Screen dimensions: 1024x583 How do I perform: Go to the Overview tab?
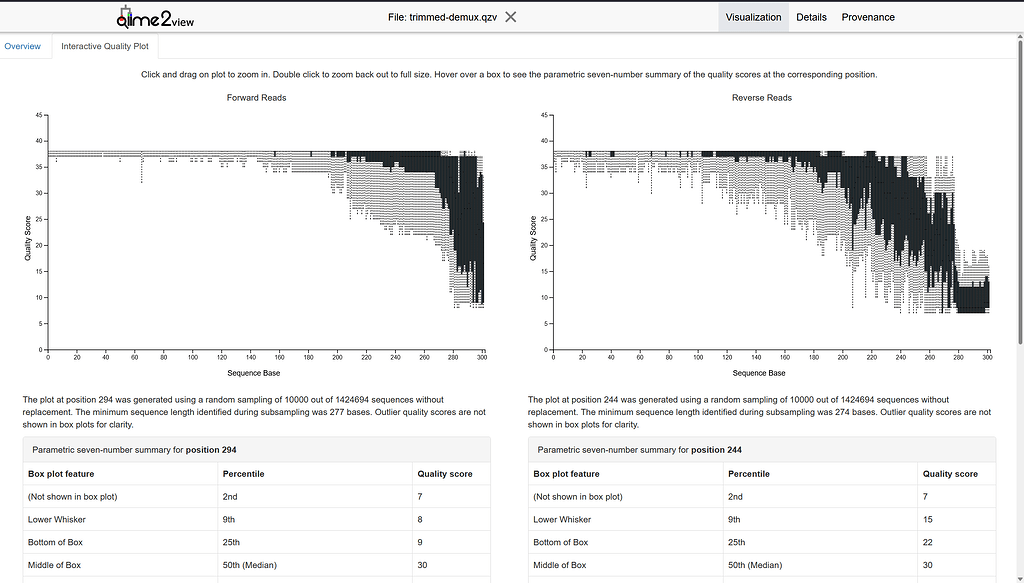(x=23, y=46)
